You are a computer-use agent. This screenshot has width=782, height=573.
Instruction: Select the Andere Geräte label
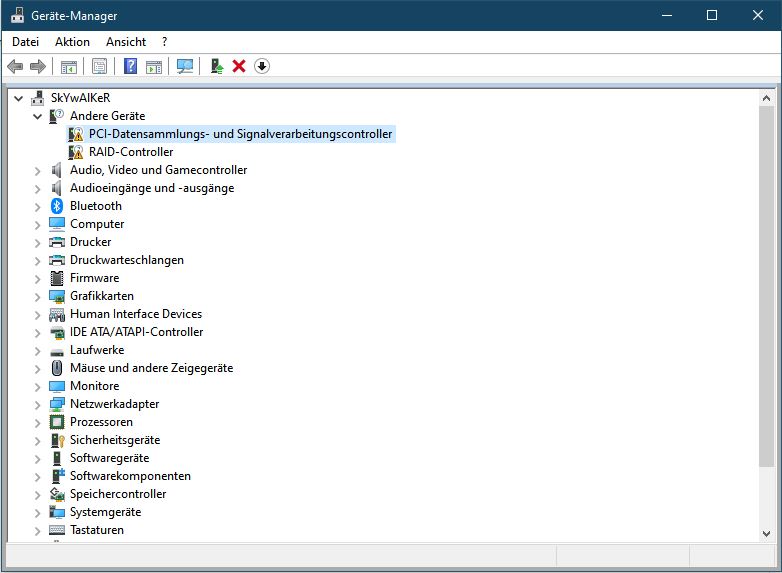click(x=107, y=116)
